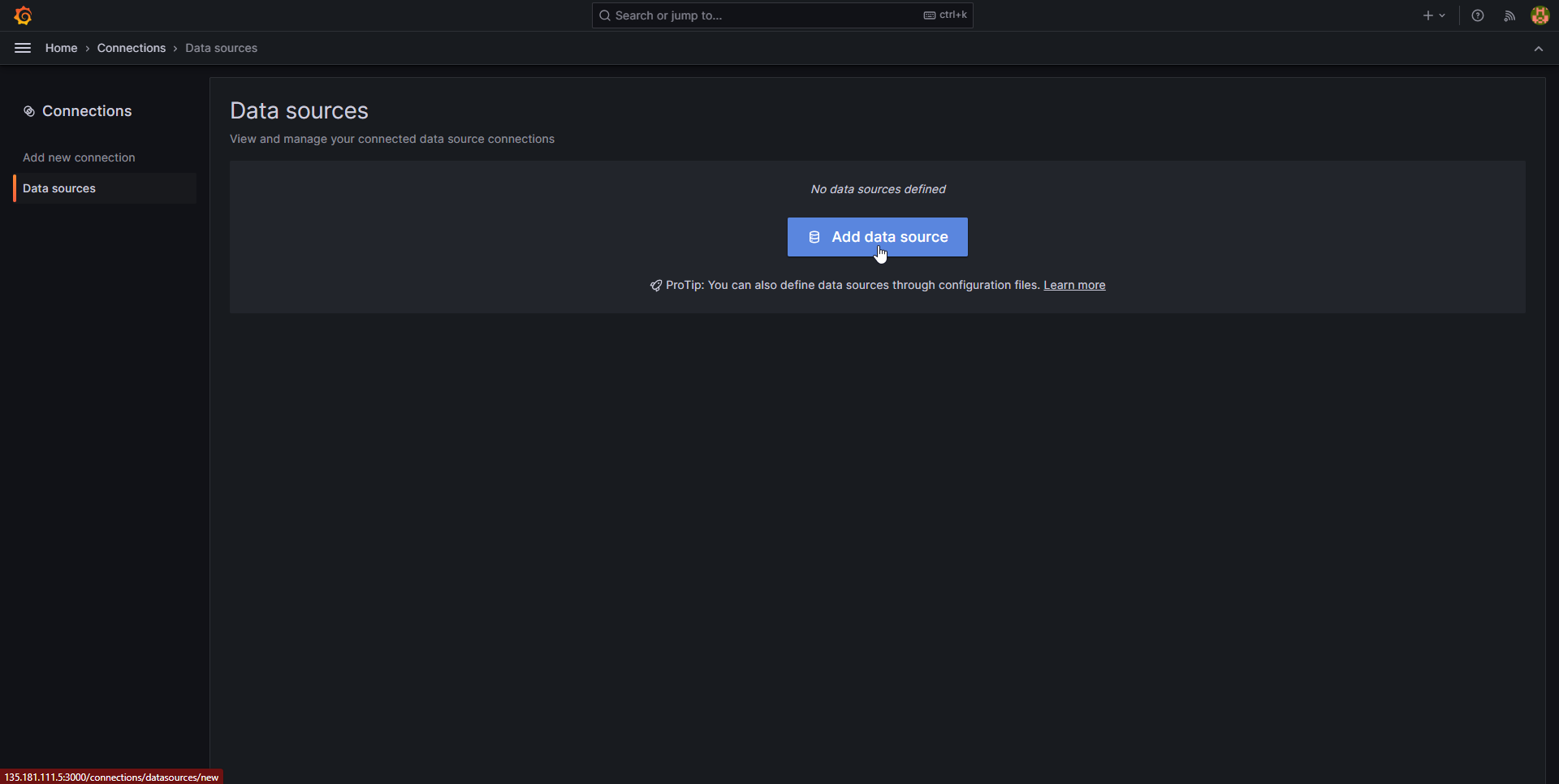Image resolution: width=1559 pixels, height=784 pixels.
Task: Collapse the top search bar chevron
Action: (1539, 49)
